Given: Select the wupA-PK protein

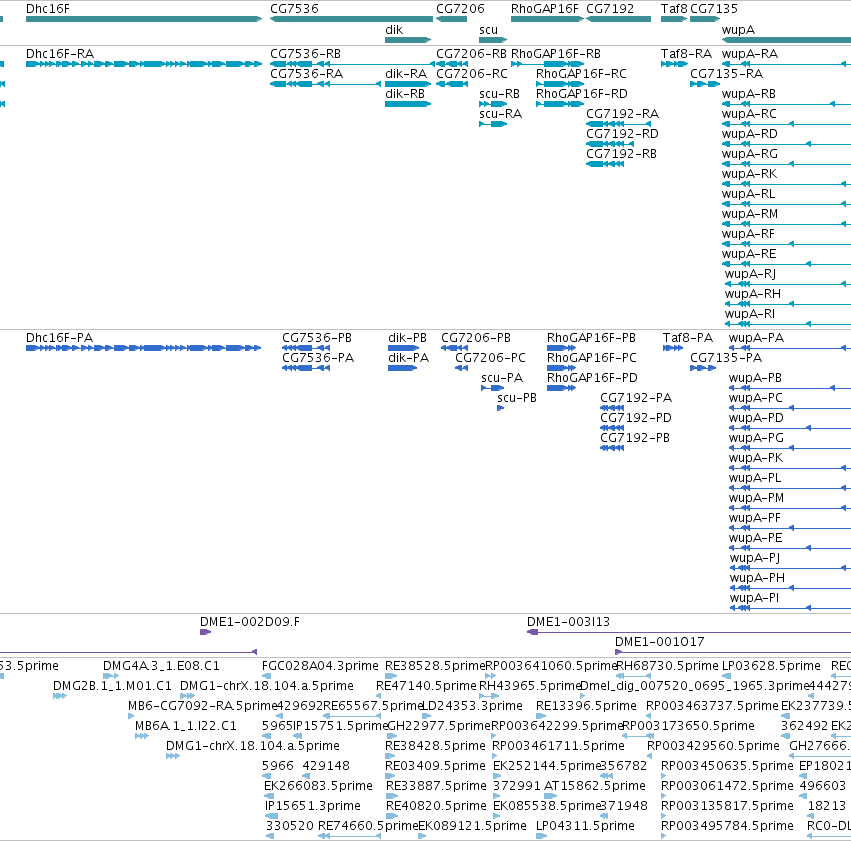Looking at the screenshot, I should pos(790,468).
